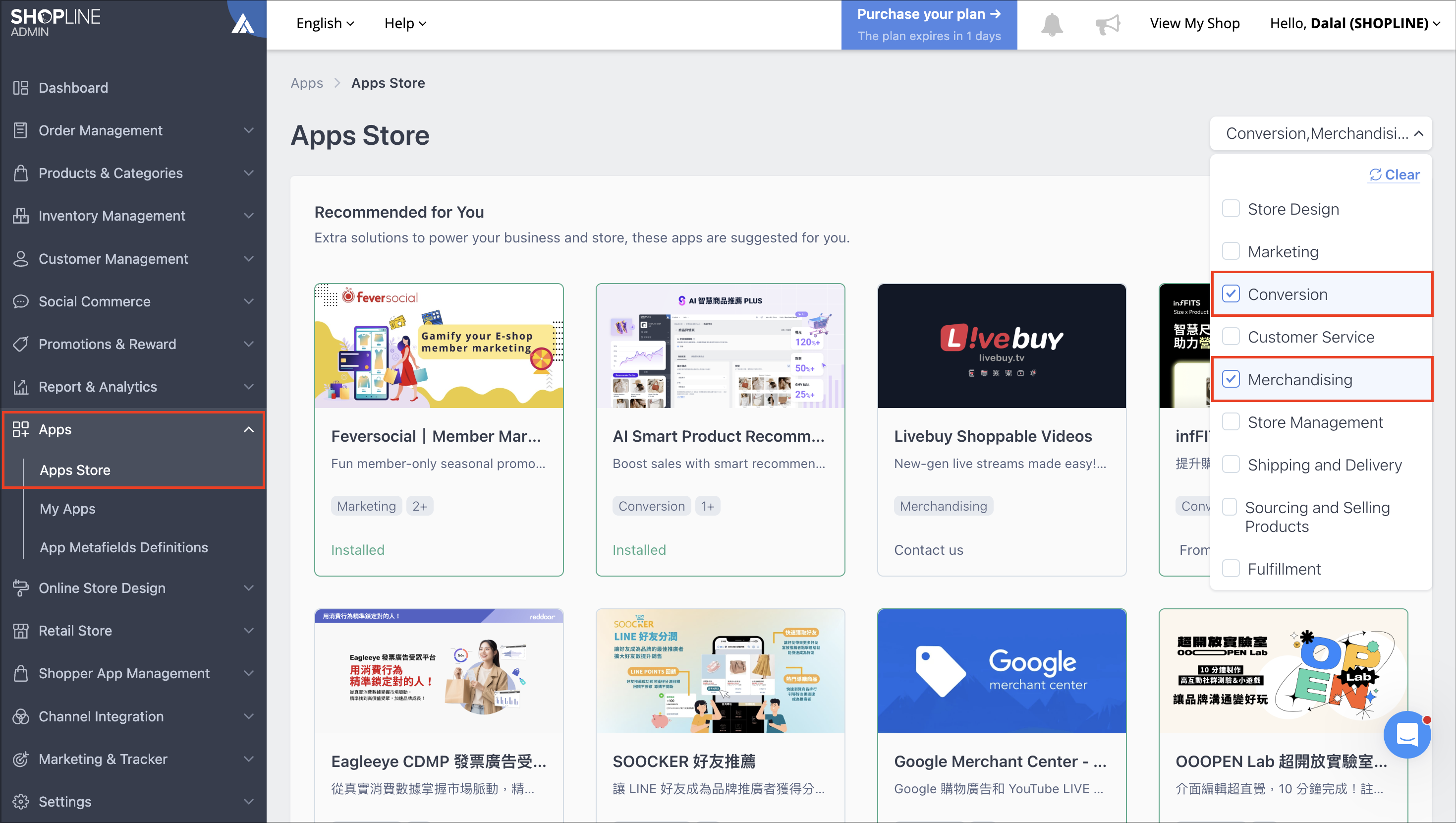Image resolution: width=1456 pixels, height=823 pixels.
Task: Uncheck the Merchandising filter checkbox
Action: (1231, 379)
